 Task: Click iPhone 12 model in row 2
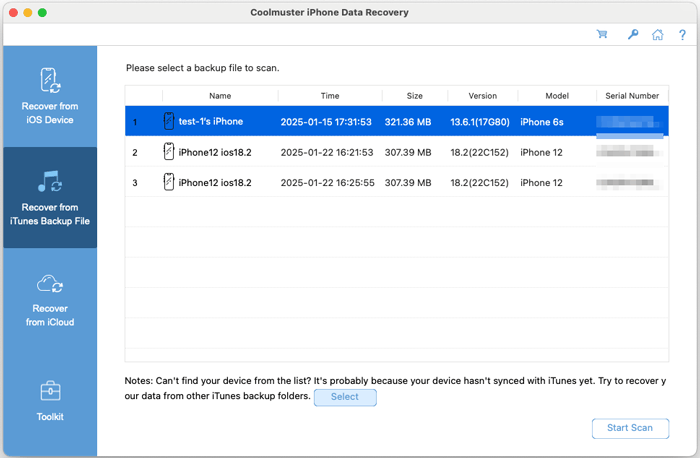click(x=541, y=152)
